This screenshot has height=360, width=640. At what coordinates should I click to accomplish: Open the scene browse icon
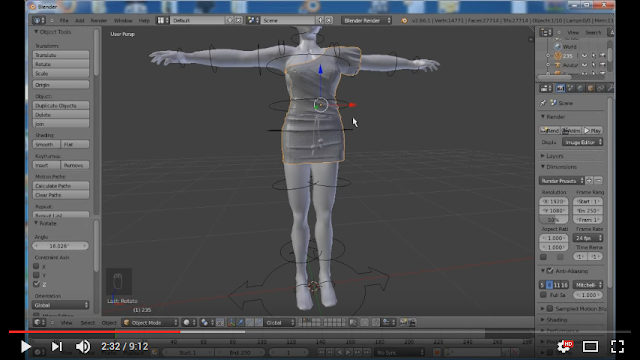253,20
